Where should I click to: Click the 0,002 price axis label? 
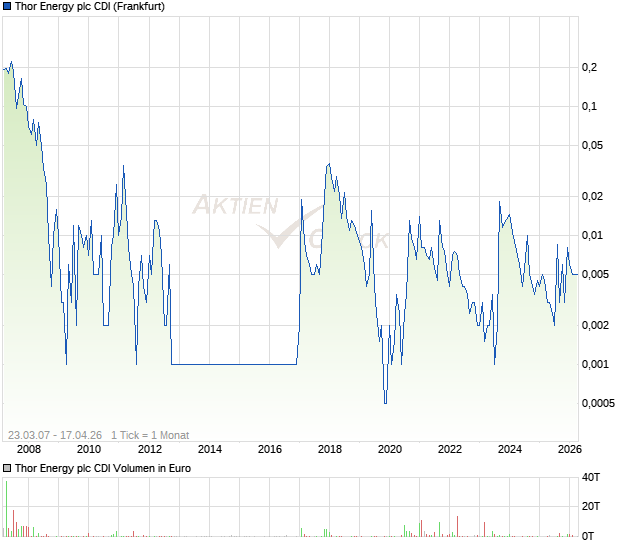point(595,325)
